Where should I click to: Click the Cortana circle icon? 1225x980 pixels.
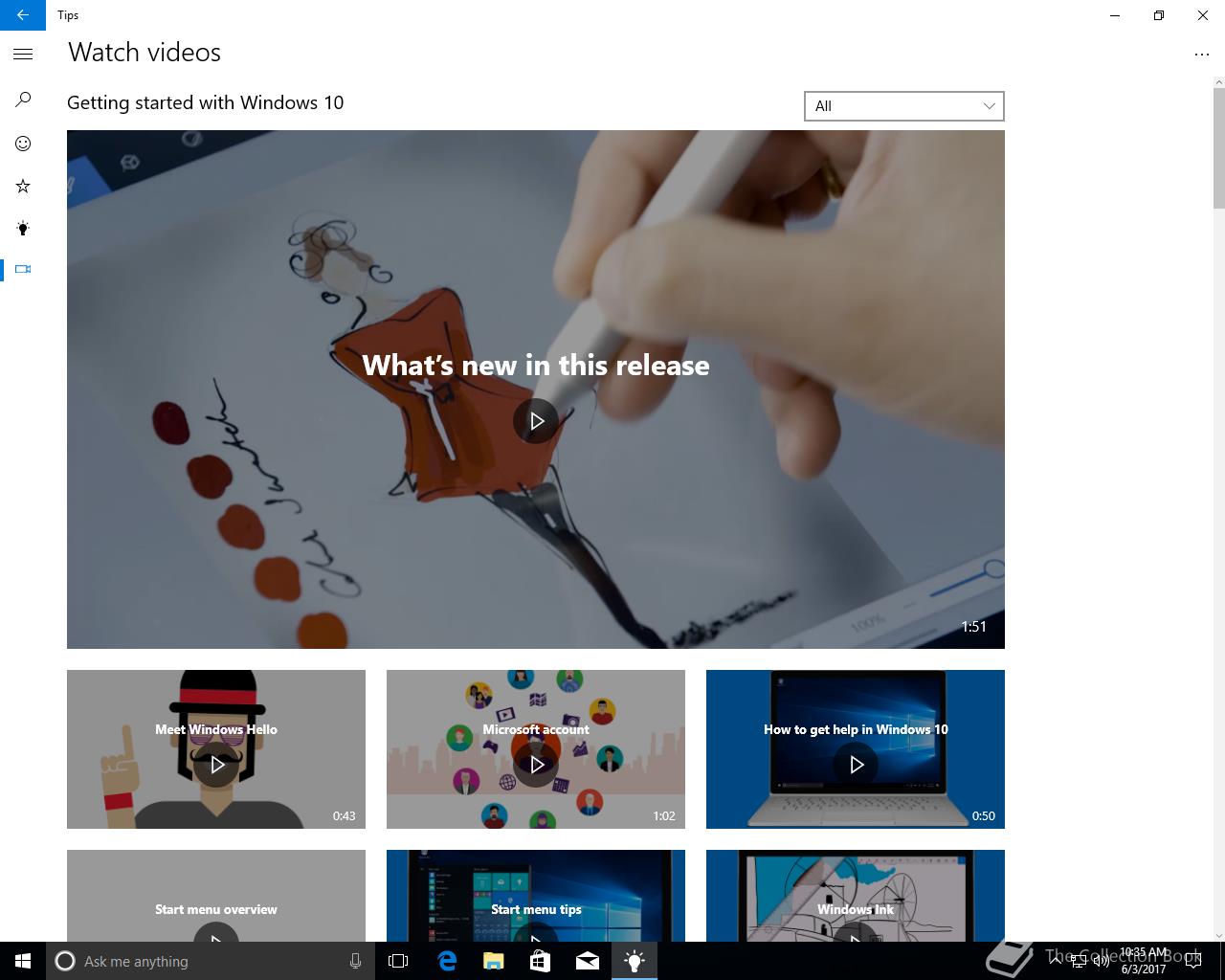[65, 961]
